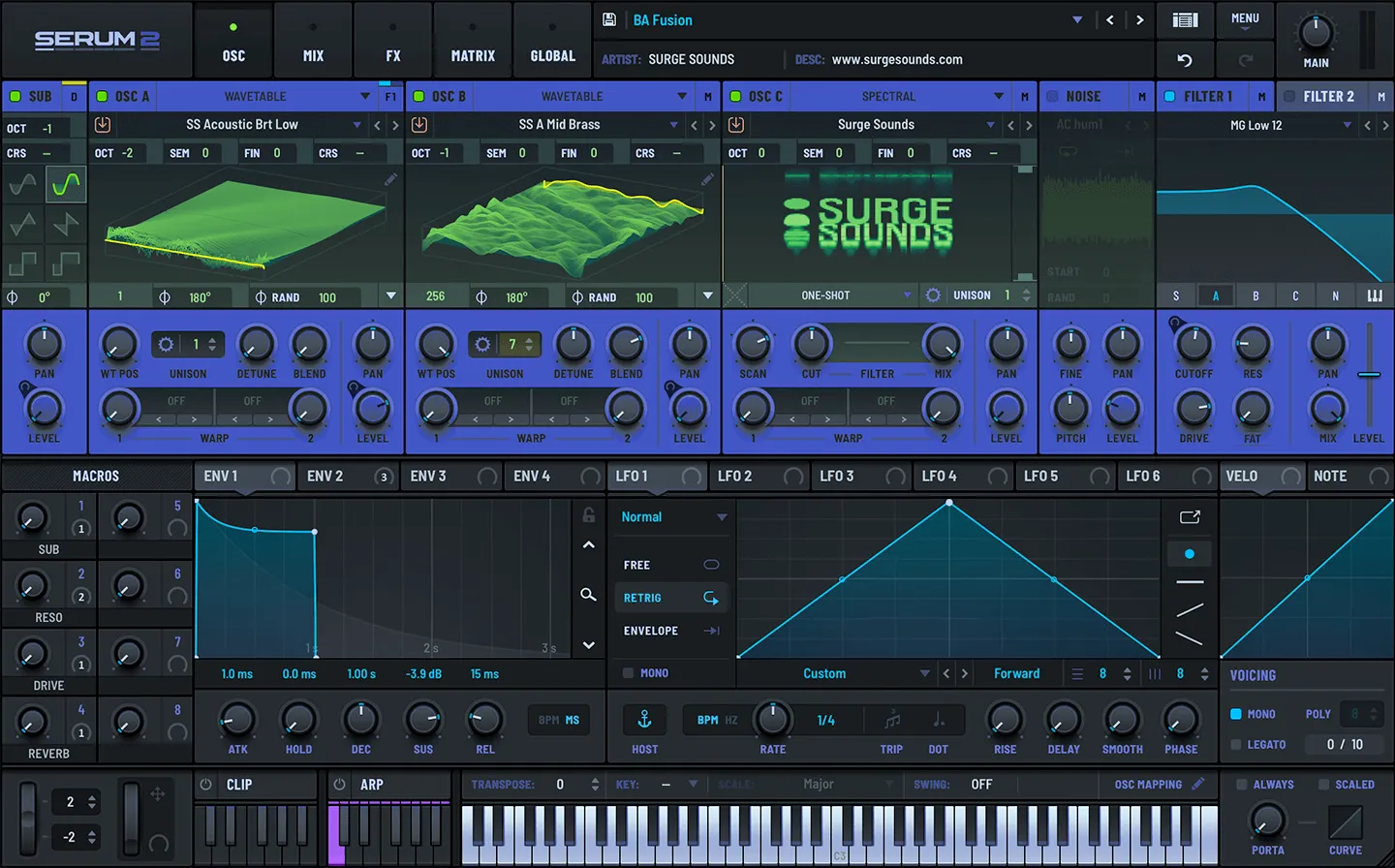This screenshot has height=868, width=1395.
Task: Click the LFO rate 1/4 value field
Action: click(x=826, y=720)
